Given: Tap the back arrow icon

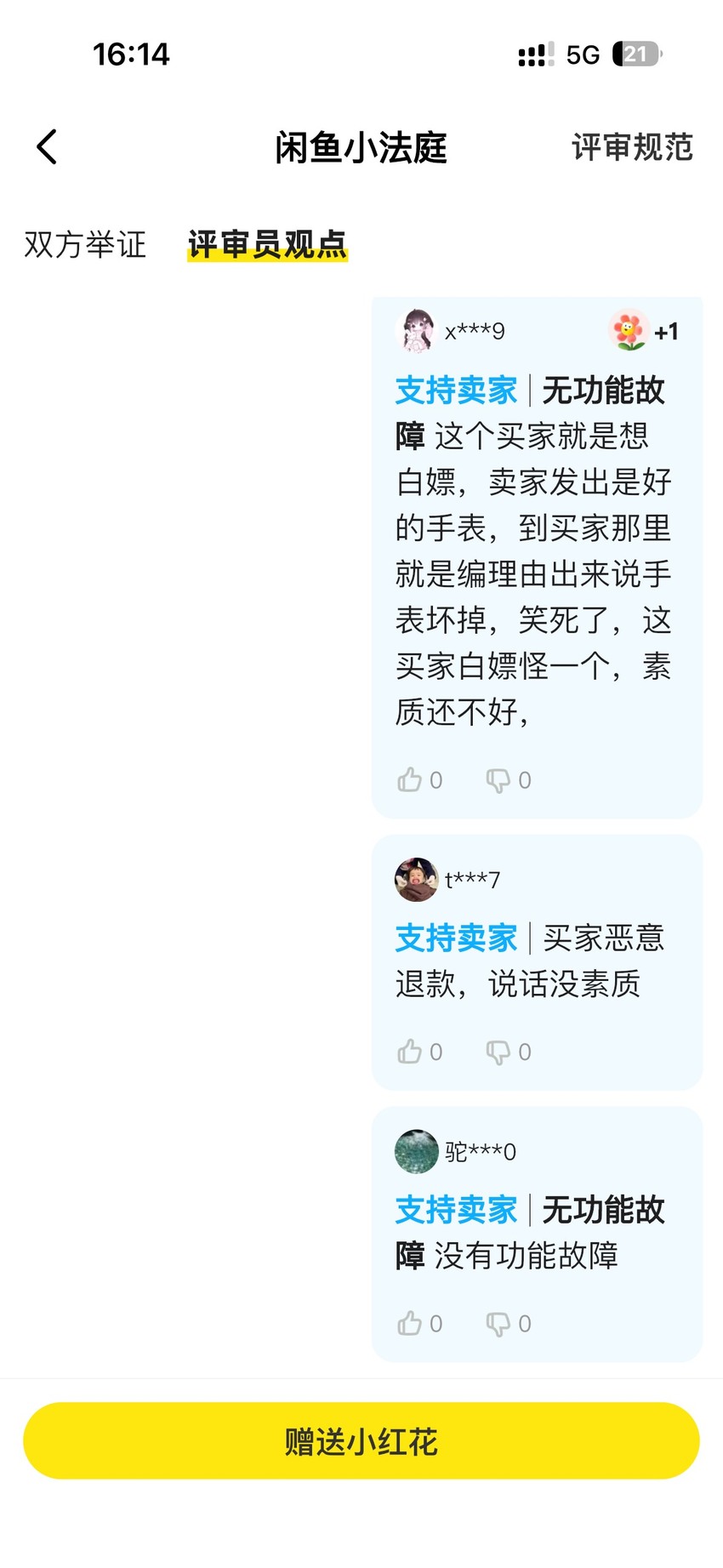Looking at the screenshot, I should 47,146.
